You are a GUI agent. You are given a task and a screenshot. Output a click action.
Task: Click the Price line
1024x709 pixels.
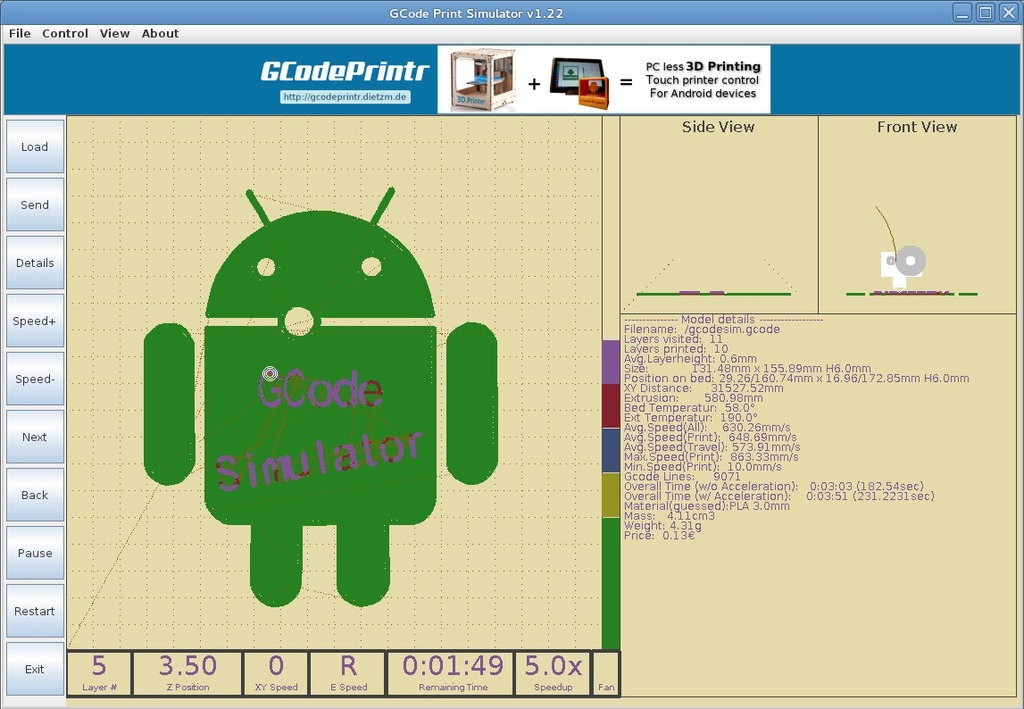(659, 535)
